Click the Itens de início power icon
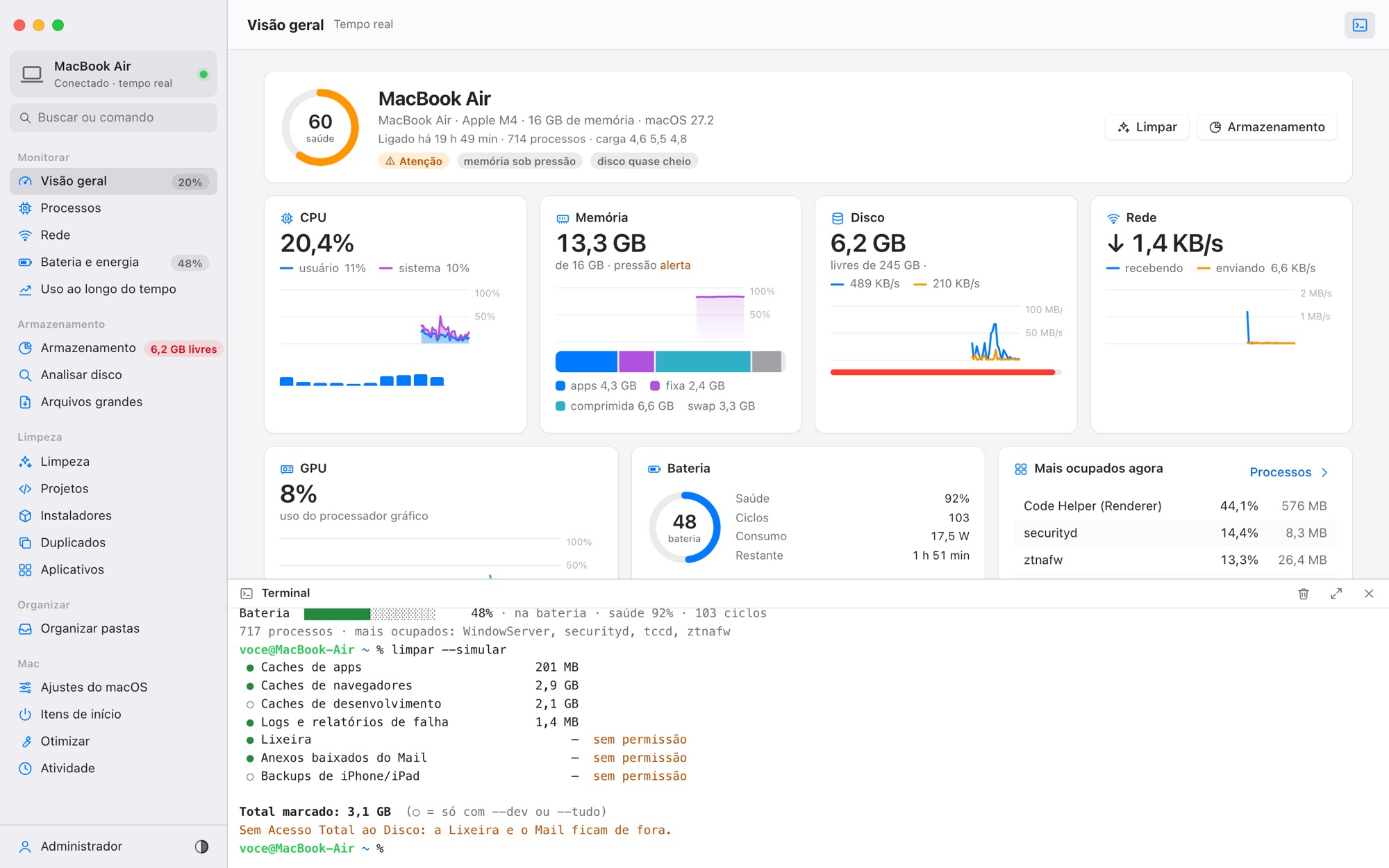 pos(26,715)
